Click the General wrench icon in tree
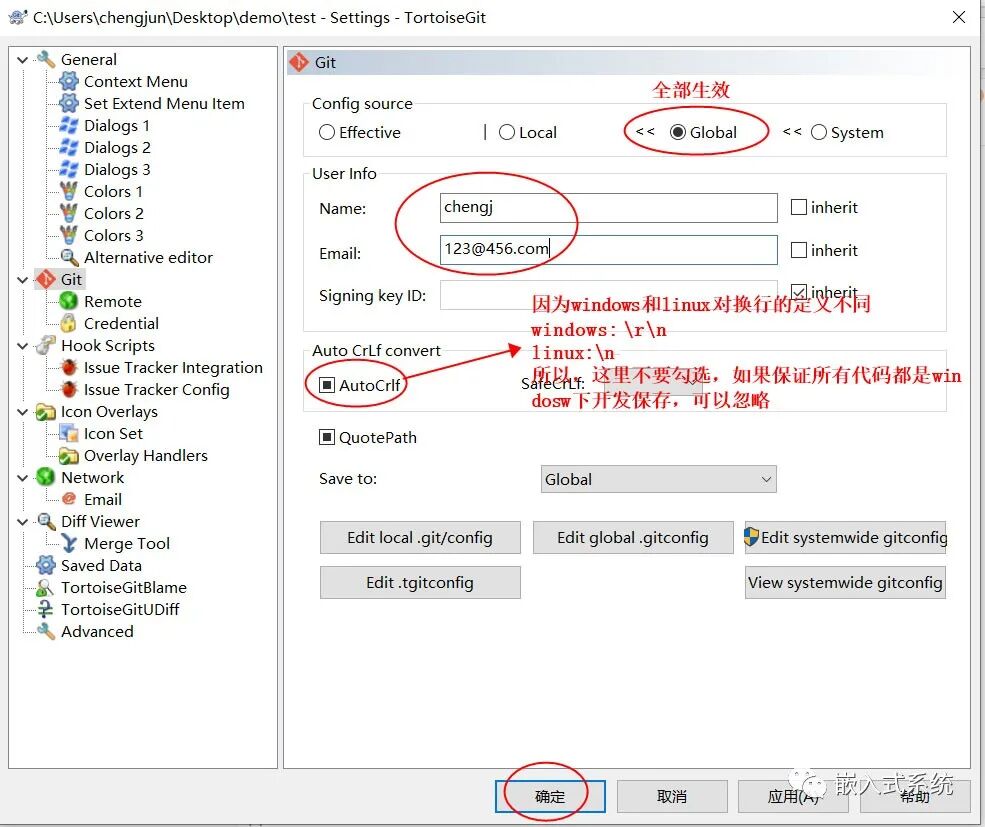Screen dimensions: 985x827 pyautogui.click(x=46, y=59)
